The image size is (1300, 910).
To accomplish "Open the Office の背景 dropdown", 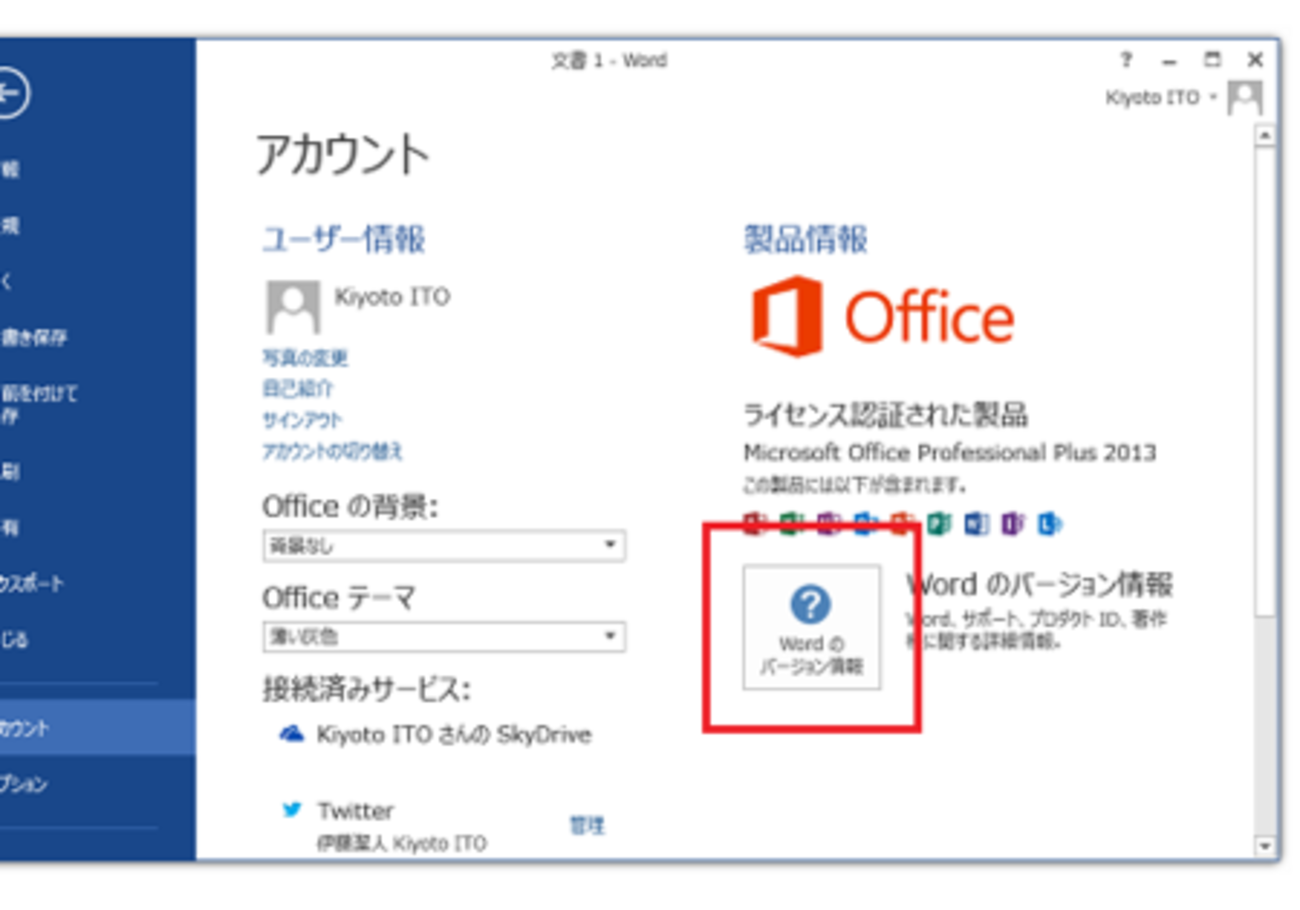I will click(444, 546).
